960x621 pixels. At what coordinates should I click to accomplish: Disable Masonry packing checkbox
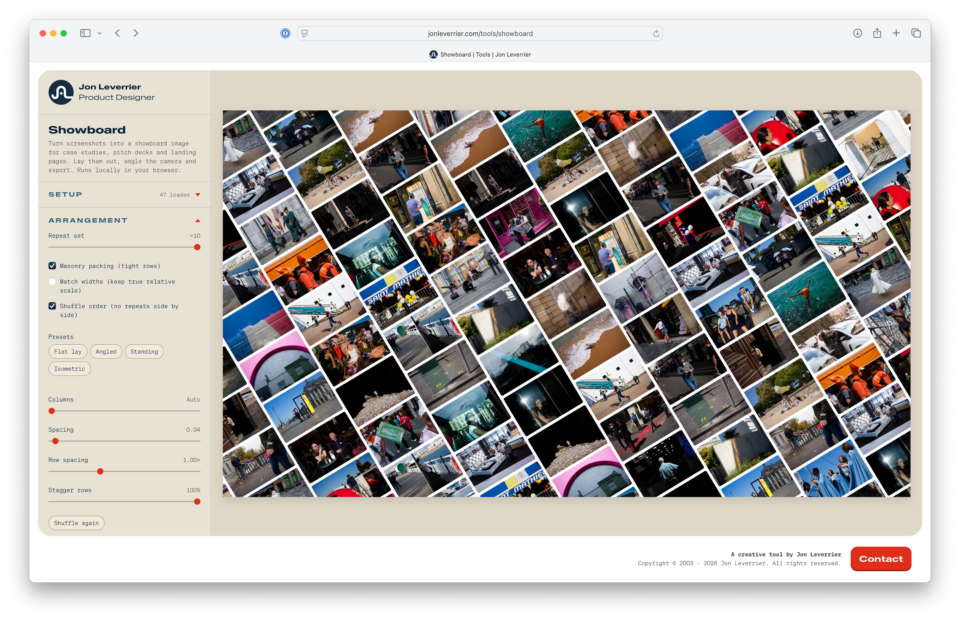coord(52,266)
